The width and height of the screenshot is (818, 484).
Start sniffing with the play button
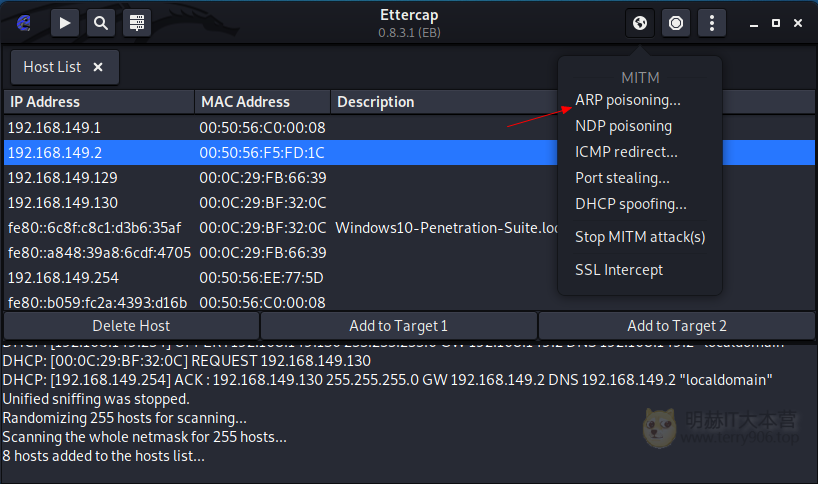(65, 23)
